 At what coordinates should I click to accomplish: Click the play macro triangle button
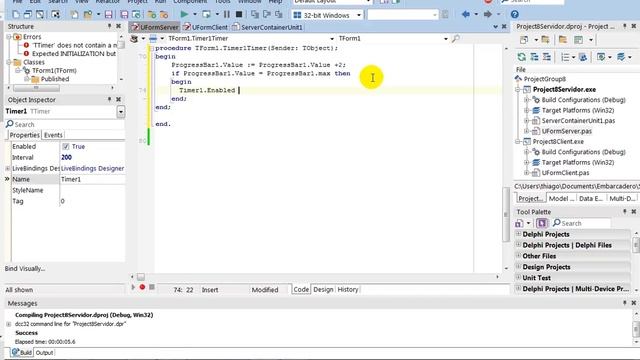133,287
